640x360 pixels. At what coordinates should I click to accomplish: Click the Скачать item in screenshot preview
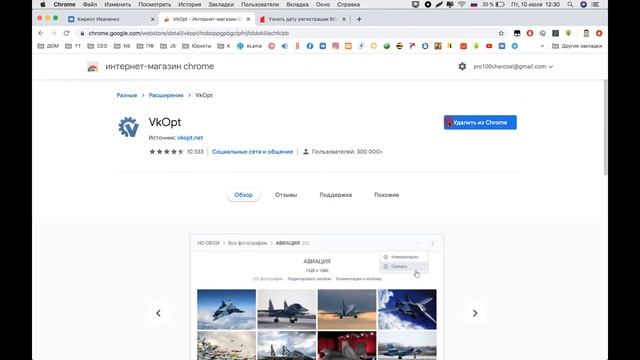pyautogui.click(x=404, y=267)
